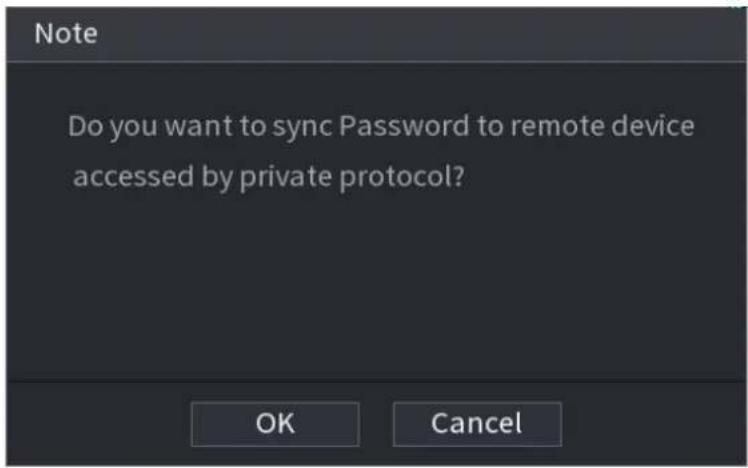The image size is (748, 468).
Task: Click the OK button
Action: point(275,424)
